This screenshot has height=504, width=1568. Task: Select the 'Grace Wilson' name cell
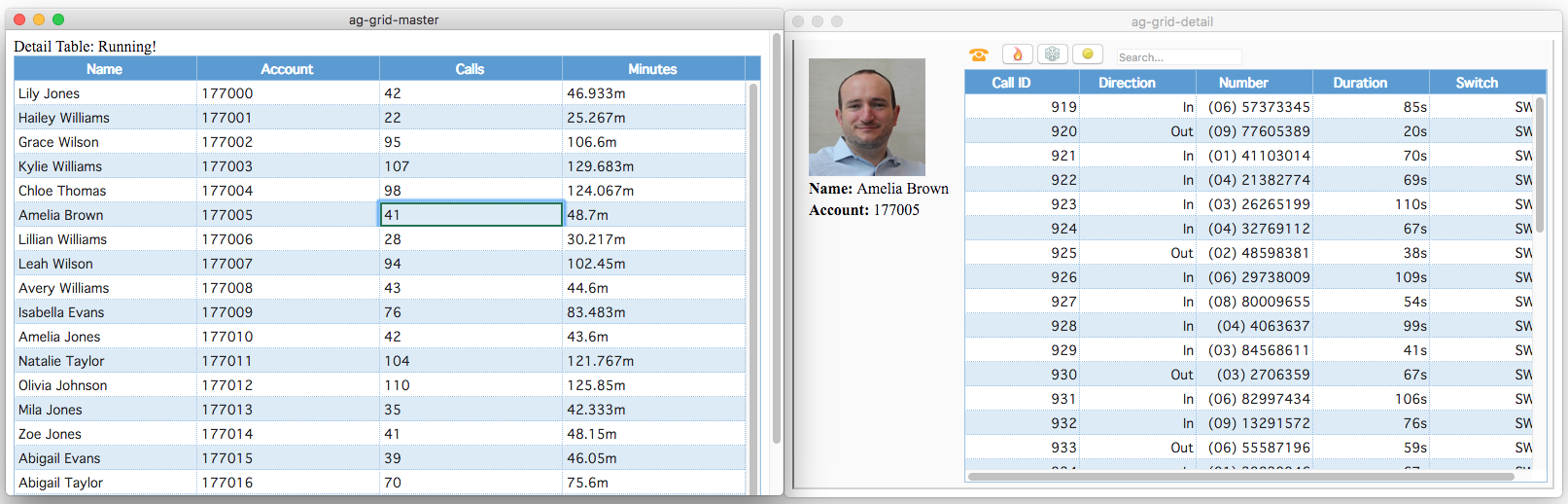tap(105, 142)
